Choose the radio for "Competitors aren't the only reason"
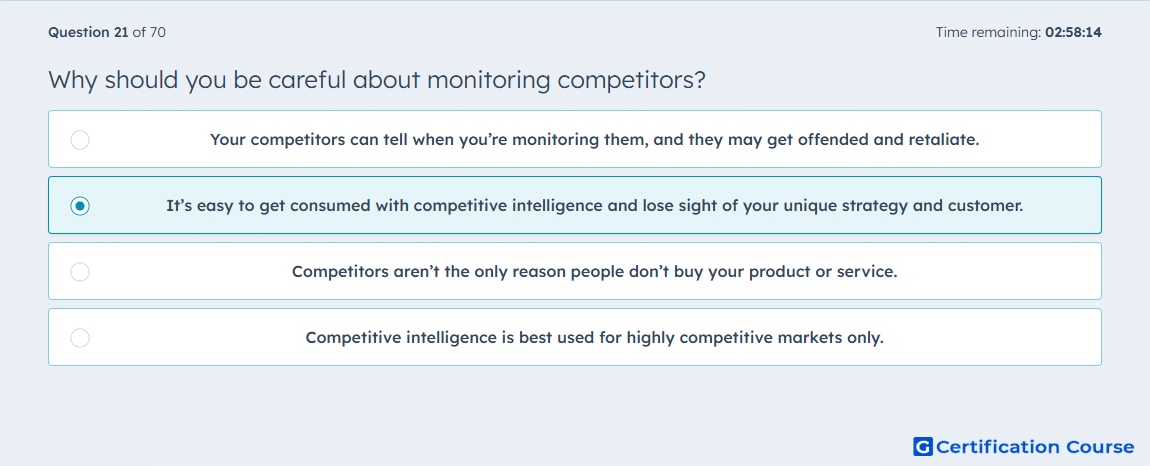 [80, 272]
